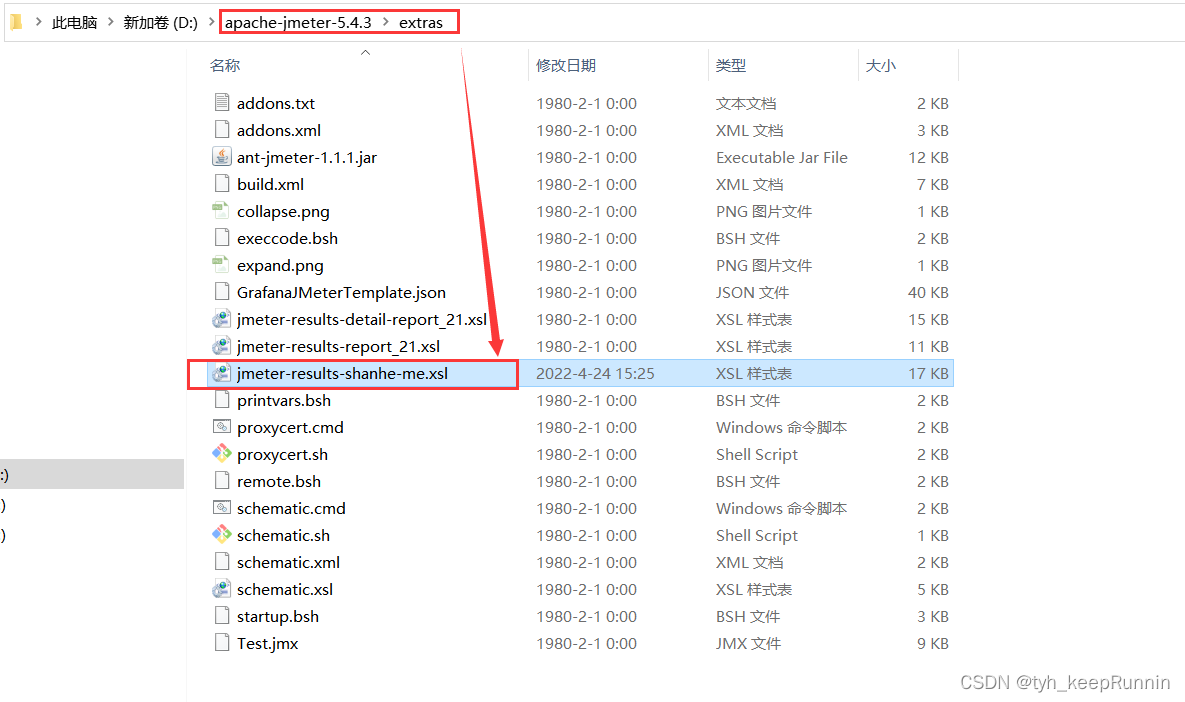Select file name addons.txt

tap(276, 104)
